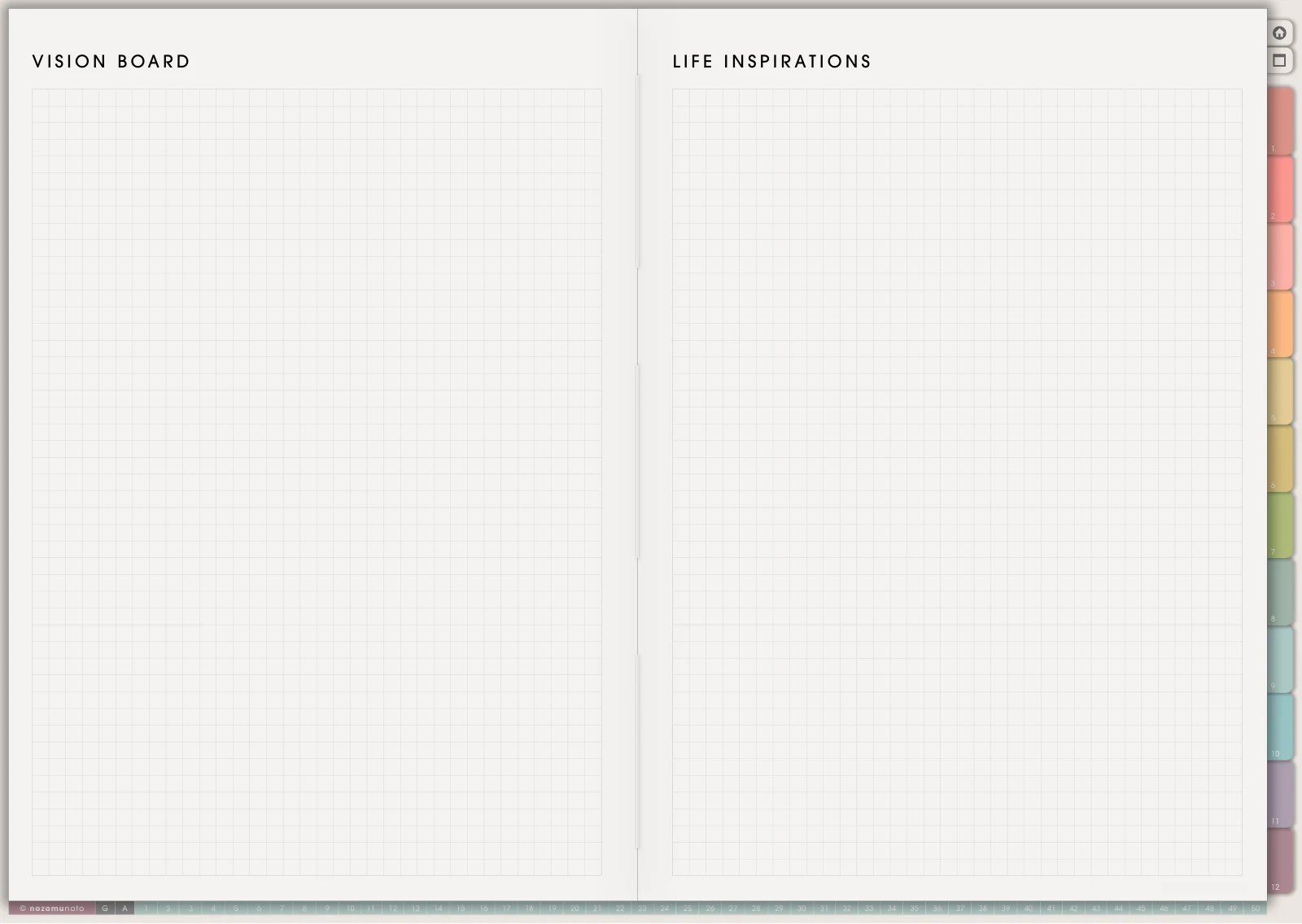Jump to week 23 in bottom bar
The width and height of the screenshot is (1302, 924).
coord(642,909)
